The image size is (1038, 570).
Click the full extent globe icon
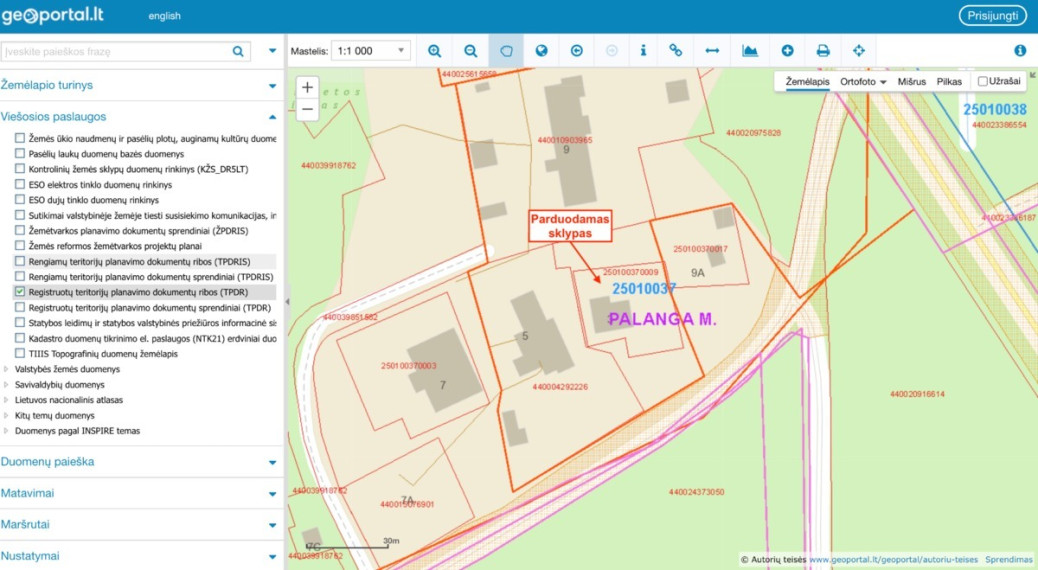(542, 51)
